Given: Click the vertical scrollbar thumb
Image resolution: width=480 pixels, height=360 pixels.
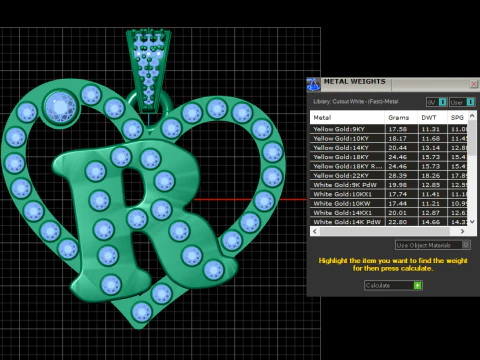Looking at the screenshot, I should click(472, 137).
